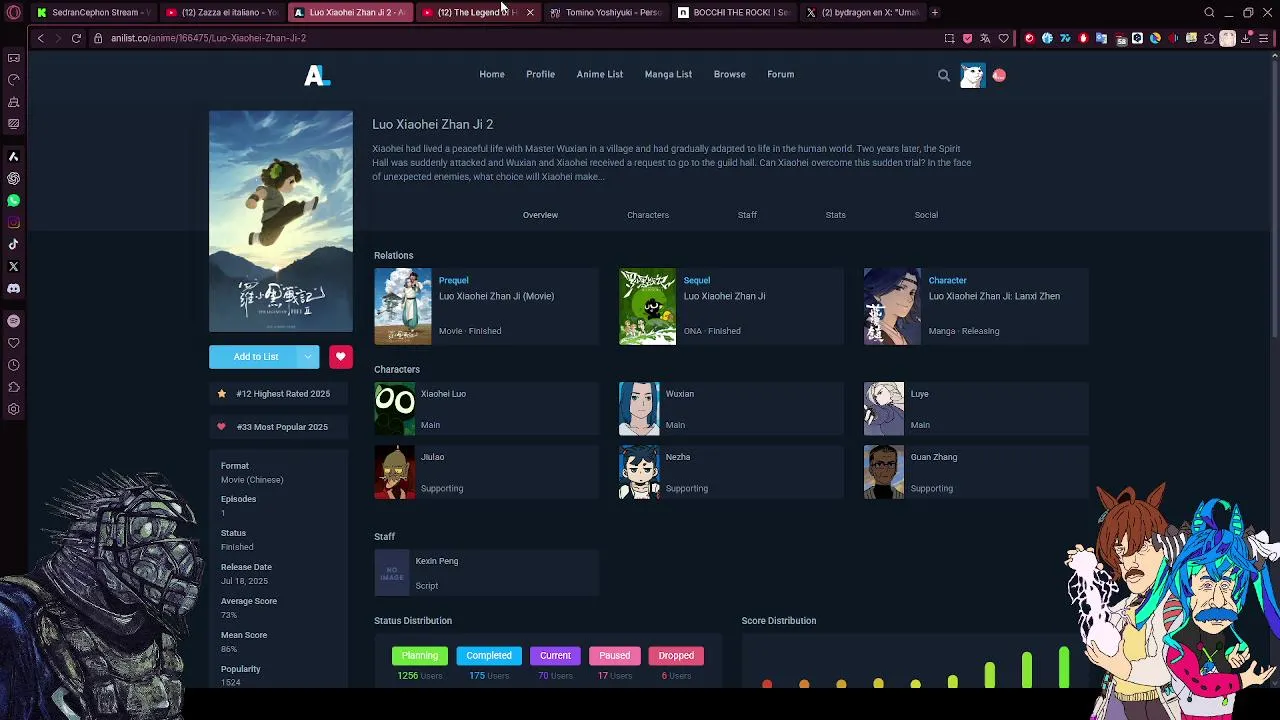The image size is (1280, 720).
Task: Open the Forum nav link
Action: (x=780, y=74)
